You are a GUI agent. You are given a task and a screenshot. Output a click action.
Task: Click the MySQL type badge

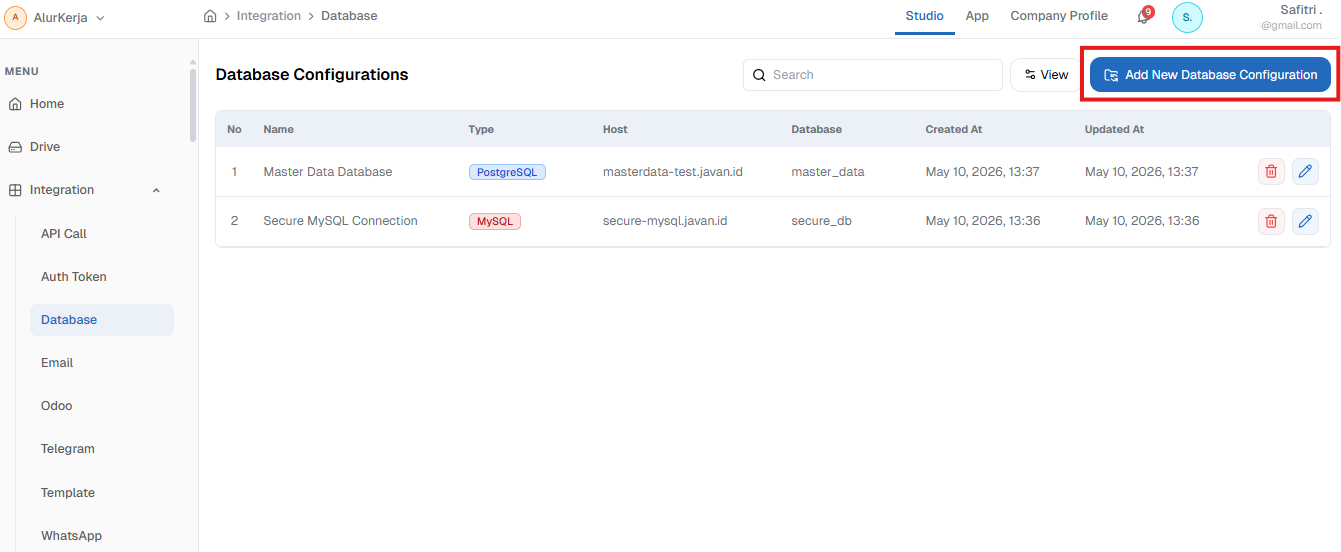[x=495, y=221]
